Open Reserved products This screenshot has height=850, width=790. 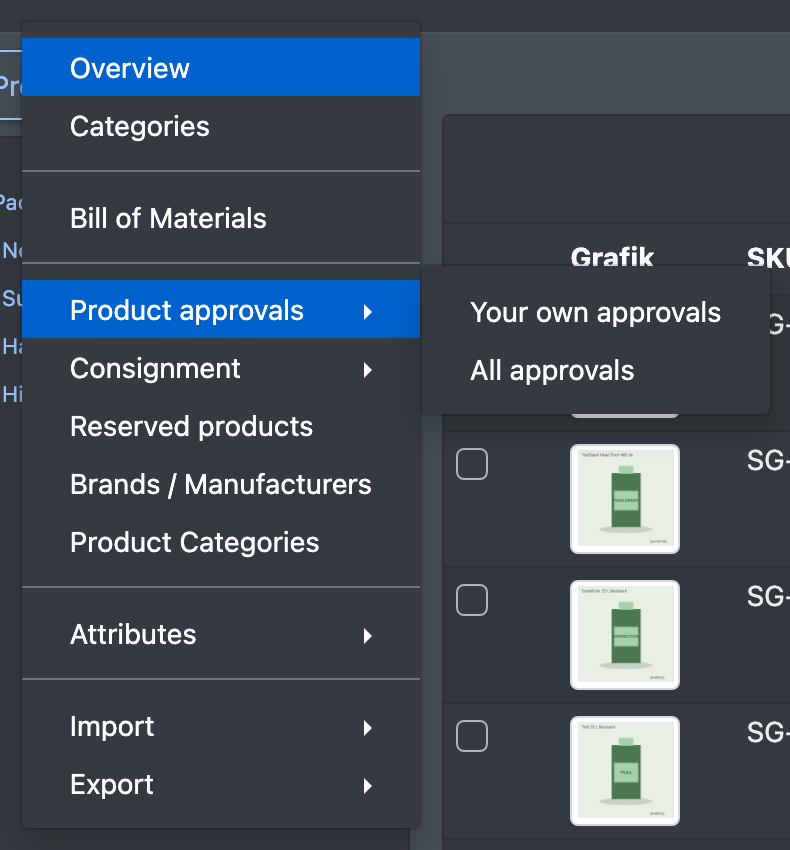point(221,427)
